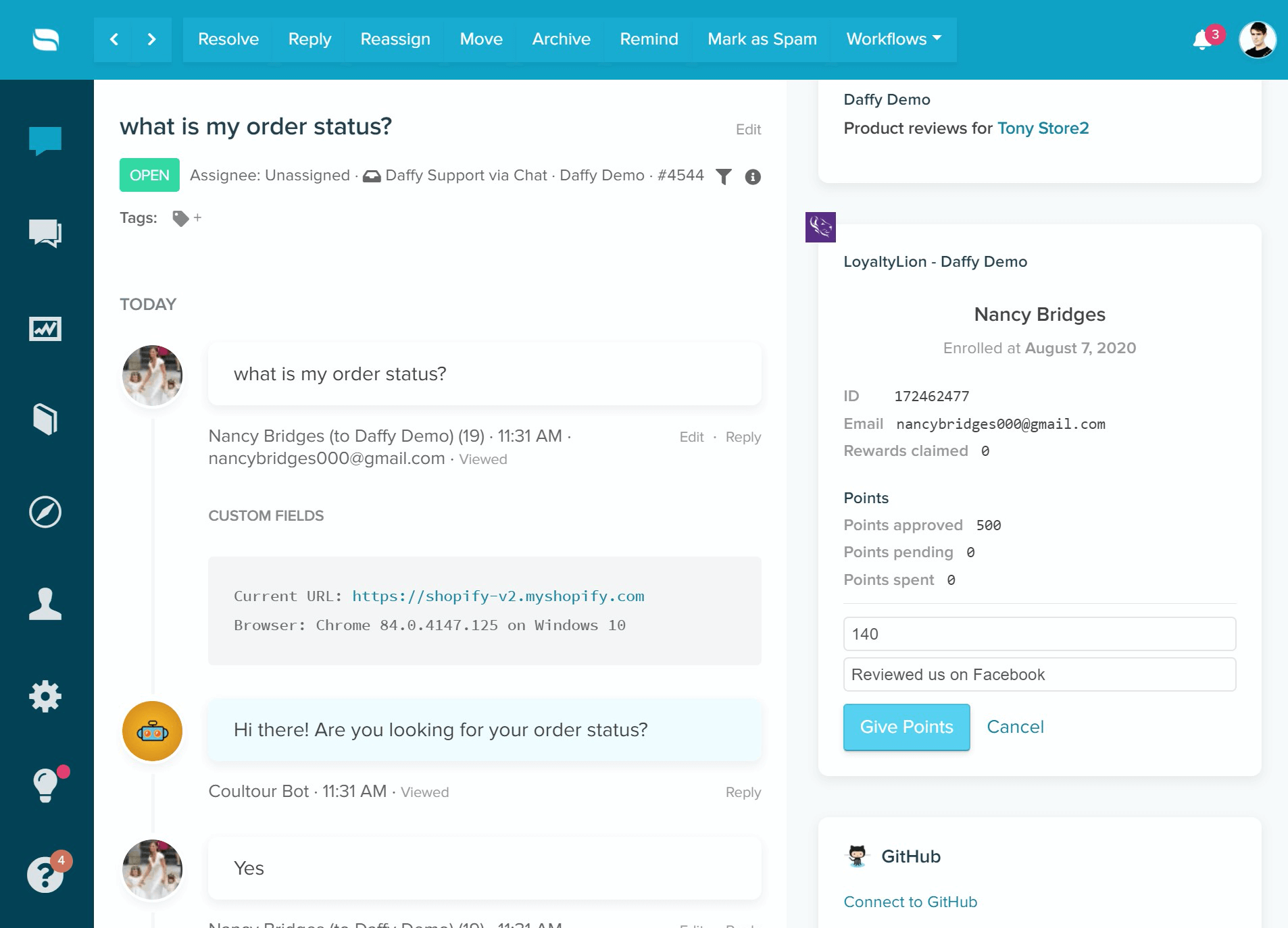Click the 'LoyaltyLion - Daffy Demo' title
This screenshot has width=1288, height=928.
click(x=935, y=262)
